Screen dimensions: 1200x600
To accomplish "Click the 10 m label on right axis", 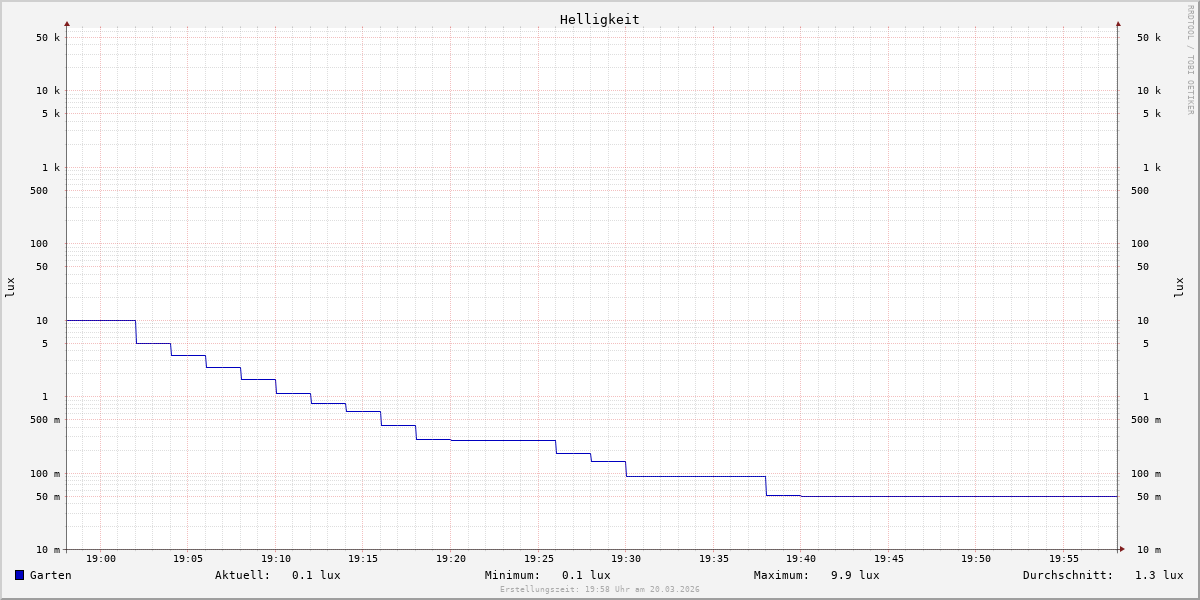I will point(1149,550).
